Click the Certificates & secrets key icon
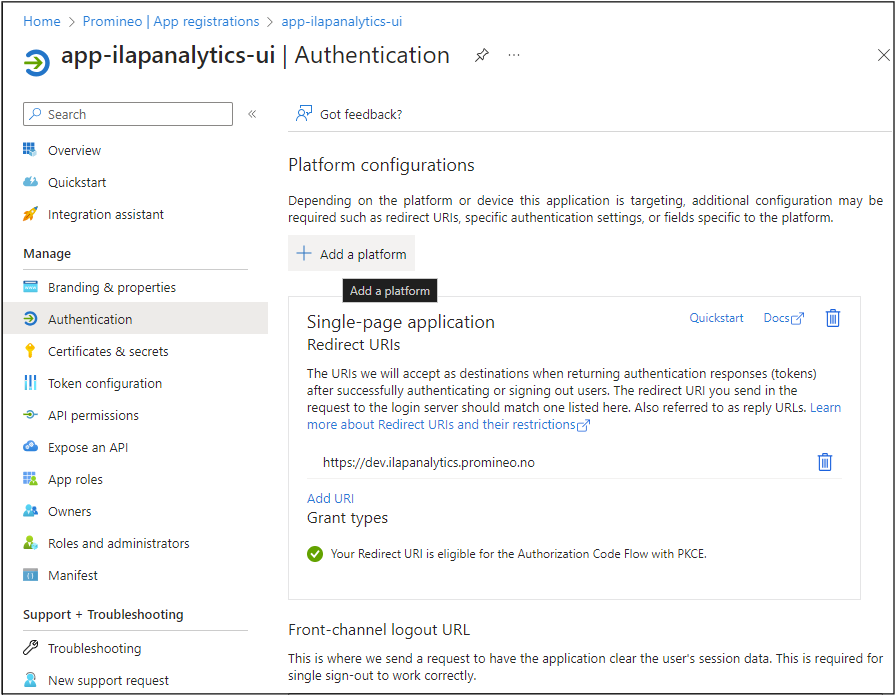This screenshot has height=695, width=895. (30, 350)
